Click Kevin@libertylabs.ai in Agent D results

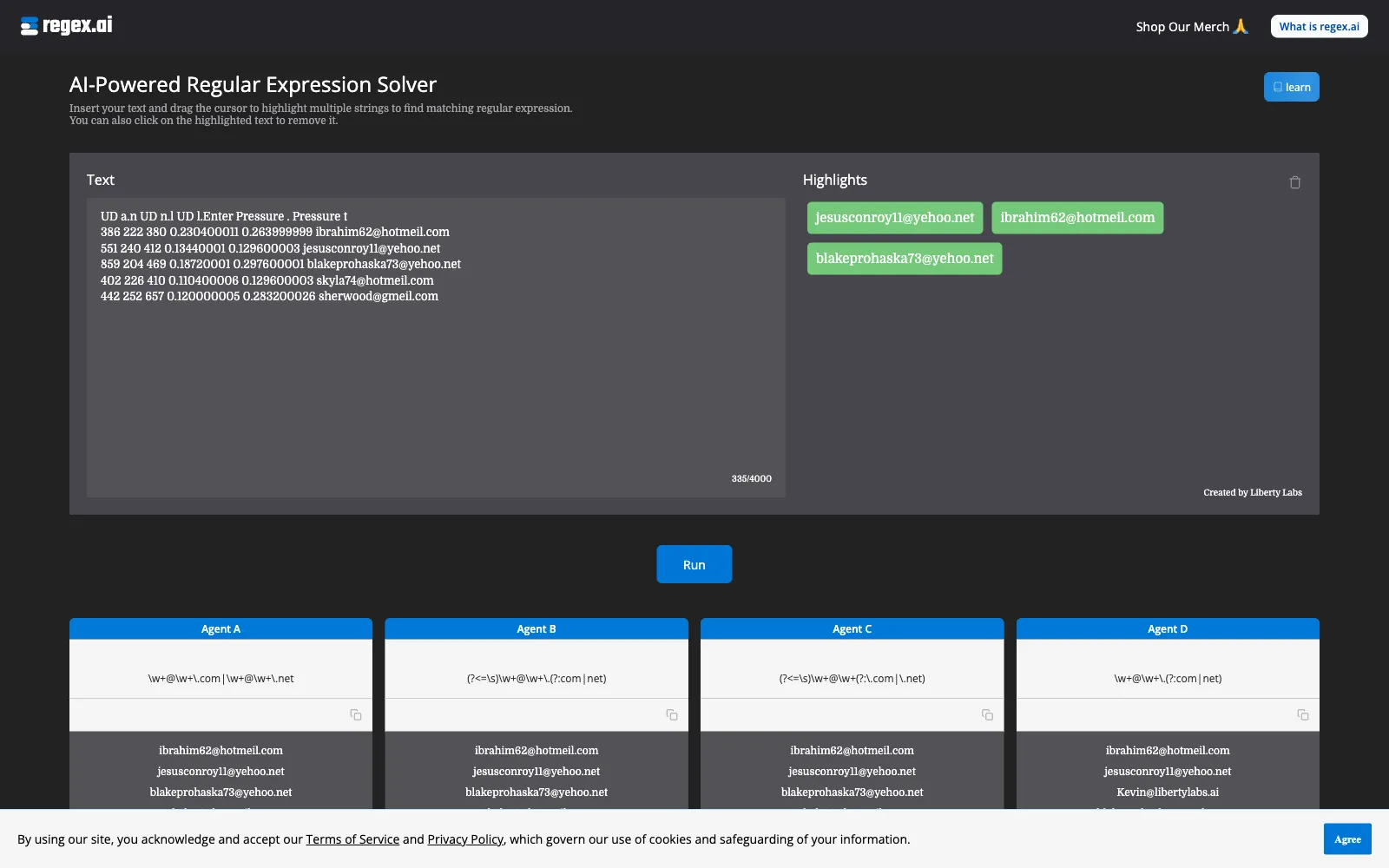click(1168, 792)
